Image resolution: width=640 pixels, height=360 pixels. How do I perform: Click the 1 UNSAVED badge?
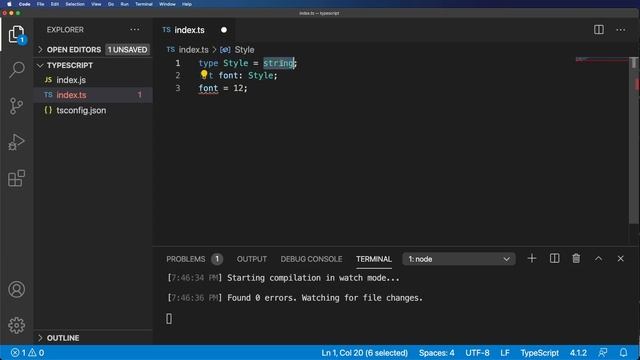point(127,50)
